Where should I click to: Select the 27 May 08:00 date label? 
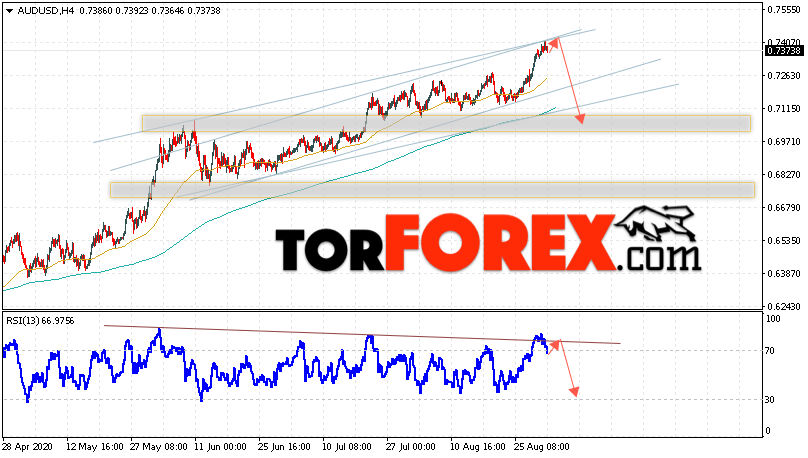tap(159, 447)
